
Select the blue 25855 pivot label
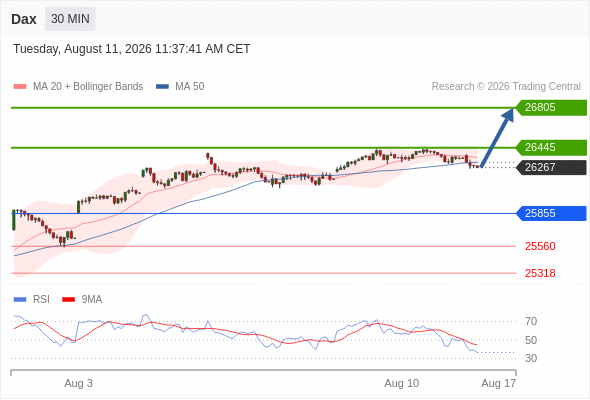pyautogui.click(x=551, y=213)
